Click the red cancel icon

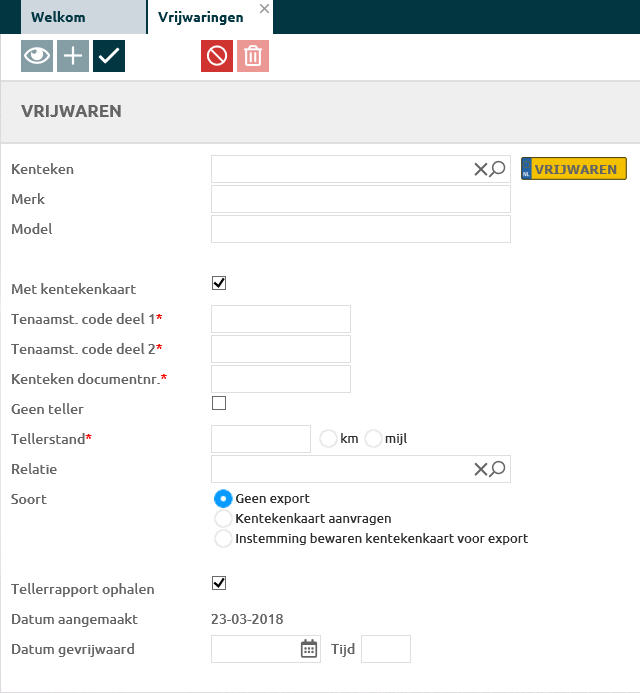coord(217,57)
